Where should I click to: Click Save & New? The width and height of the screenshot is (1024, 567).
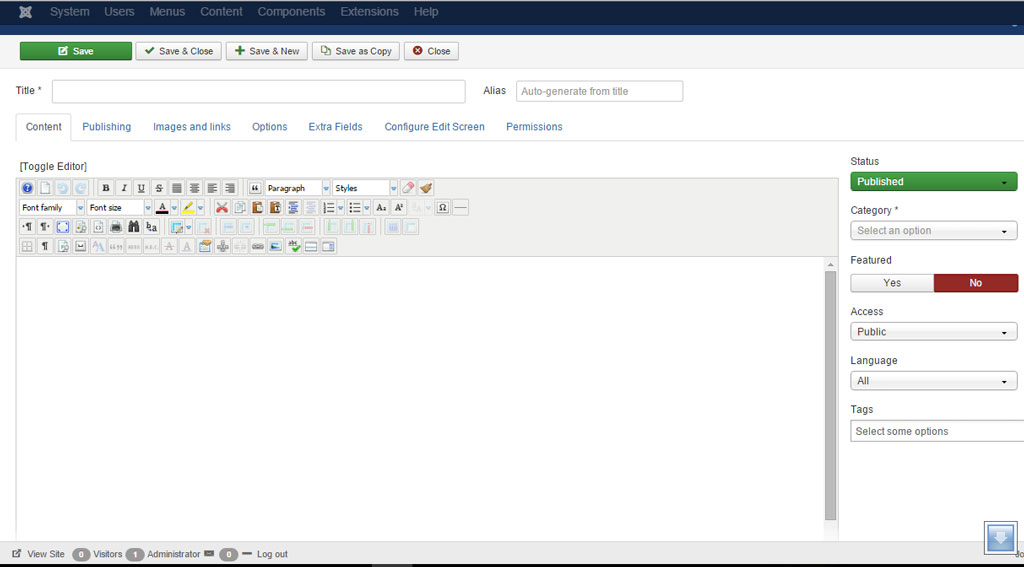pyautogui.click(x=267, y=51)
